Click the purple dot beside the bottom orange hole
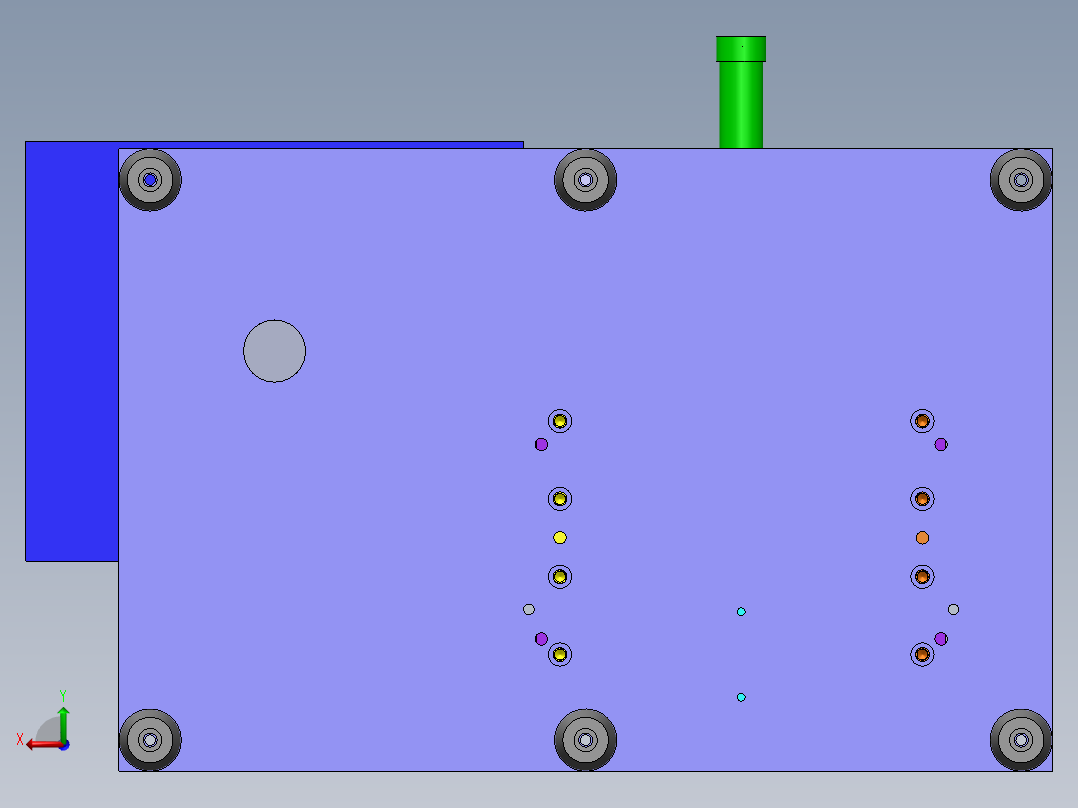The height and width of the screenshot is (808, 1078). point(940,639)
